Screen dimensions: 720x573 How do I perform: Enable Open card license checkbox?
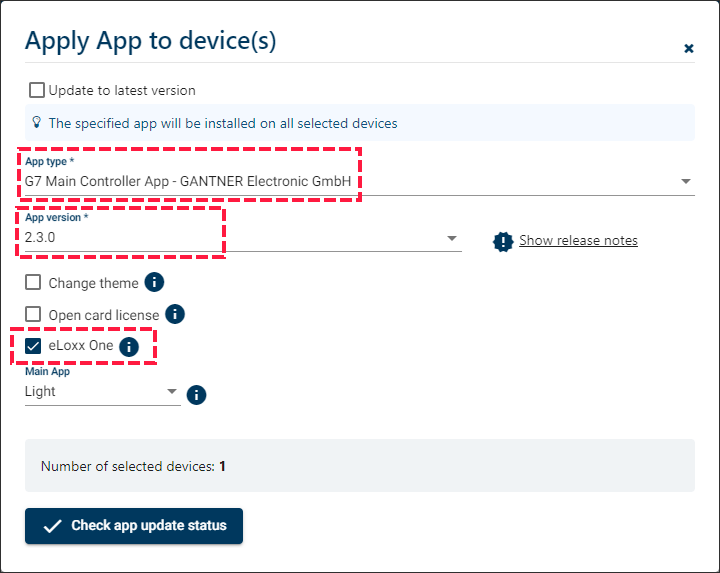point(33,315)
